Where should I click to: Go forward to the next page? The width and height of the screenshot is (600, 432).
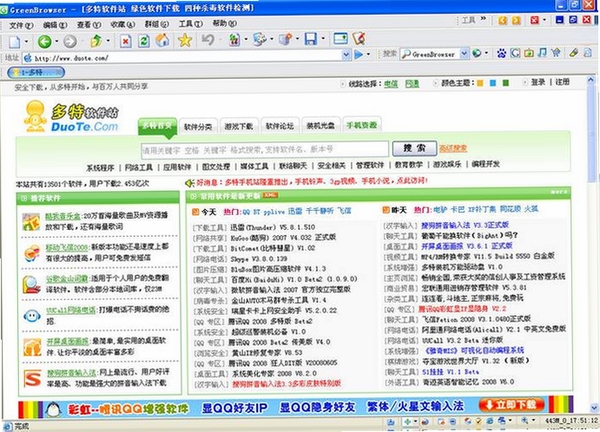[70, 41]
